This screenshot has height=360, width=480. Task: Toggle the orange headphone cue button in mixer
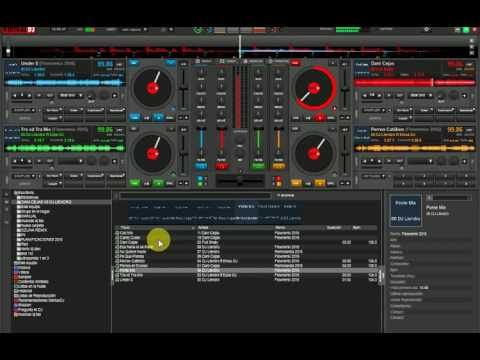279,165
